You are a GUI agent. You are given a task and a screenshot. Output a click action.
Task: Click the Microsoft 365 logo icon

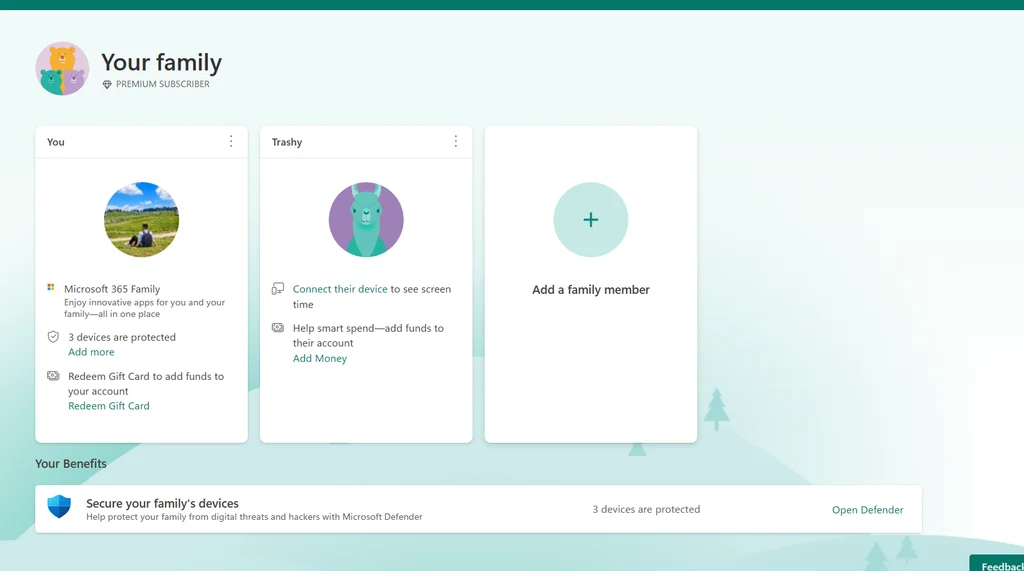[51, 287]
